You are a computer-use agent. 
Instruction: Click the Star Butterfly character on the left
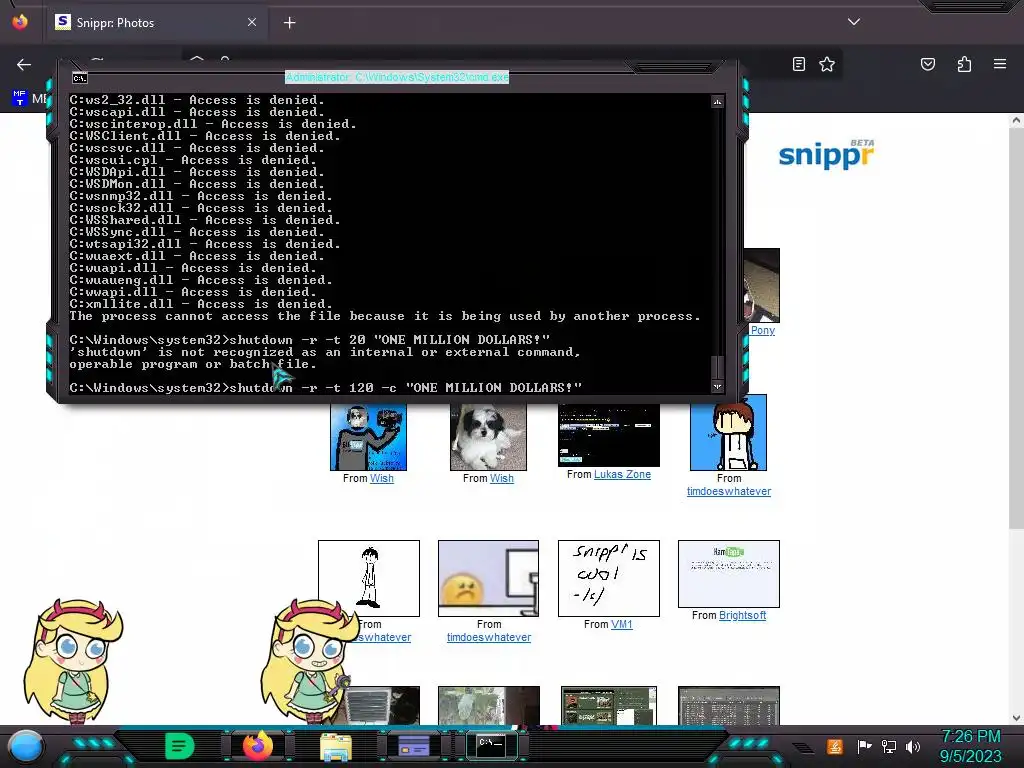73,661
